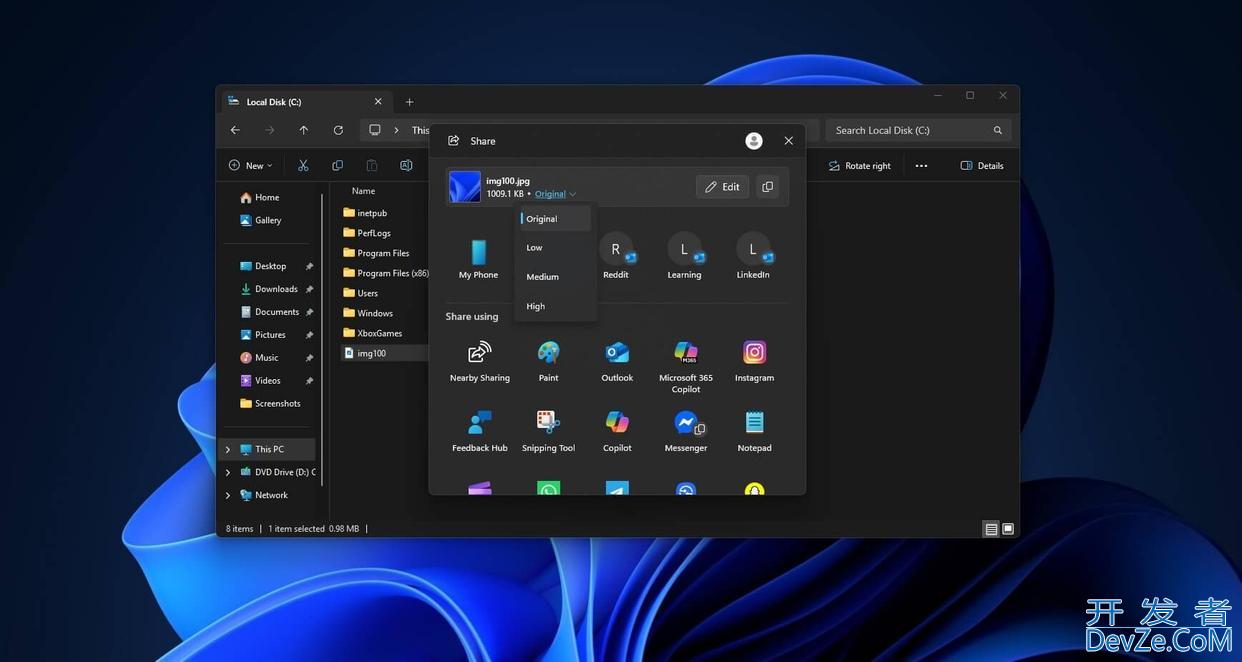This screenshot has width=1242, height=662.
Task: Share the image to Paint
Action: click(548, 362)
